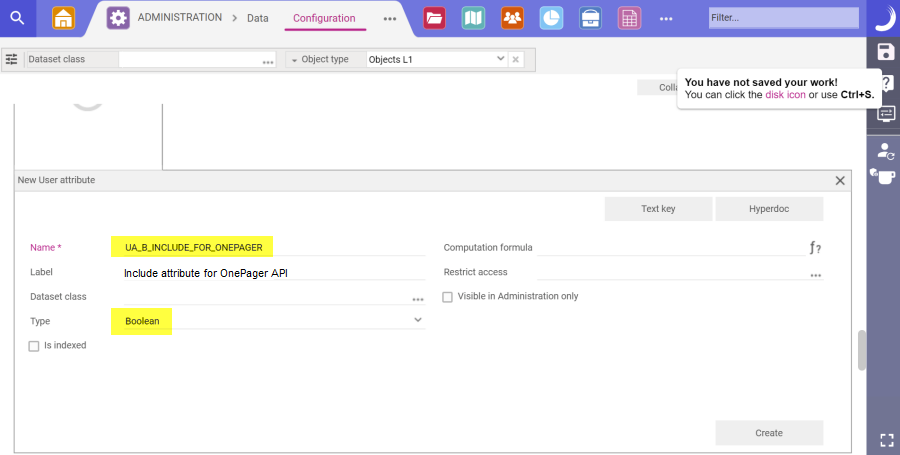The width and height of the screenshot is (900, 455).
Task: Open the search magnifier icon
Action: (17, 18)
